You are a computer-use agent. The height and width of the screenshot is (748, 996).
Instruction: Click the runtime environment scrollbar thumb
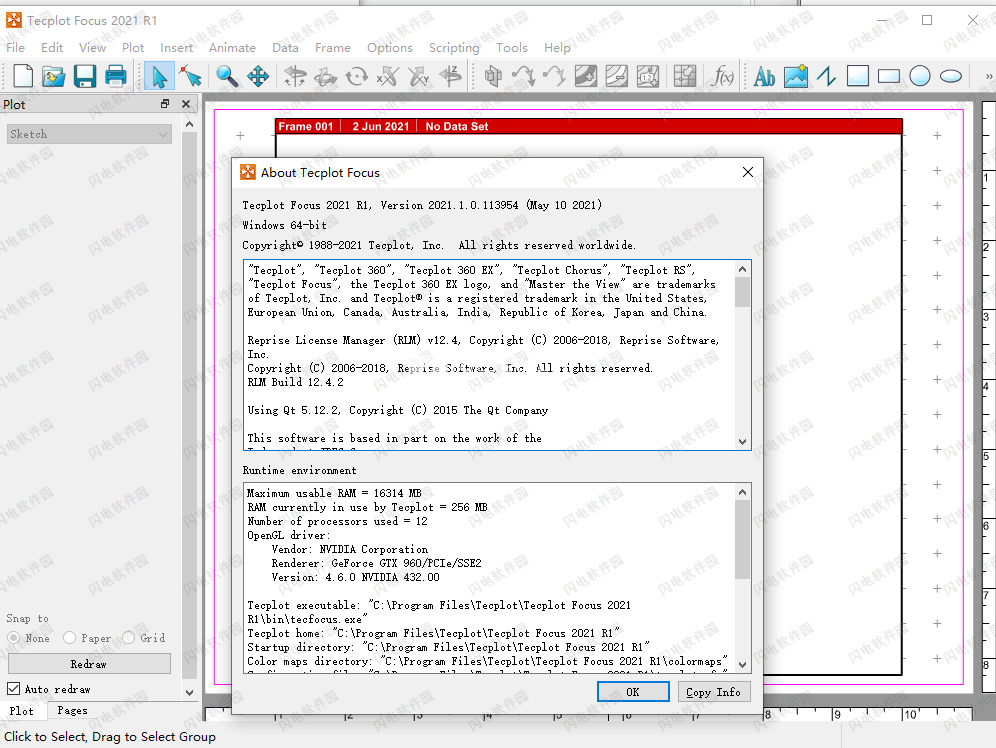[x=742, y=539]
